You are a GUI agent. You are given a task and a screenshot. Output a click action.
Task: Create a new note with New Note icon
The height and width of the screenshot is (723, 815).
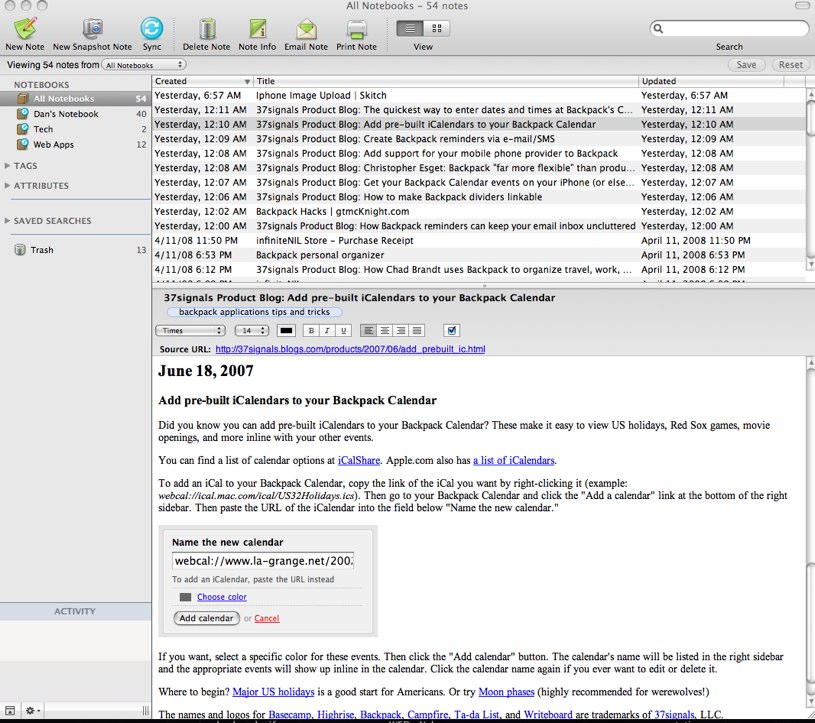pos(25,29)
